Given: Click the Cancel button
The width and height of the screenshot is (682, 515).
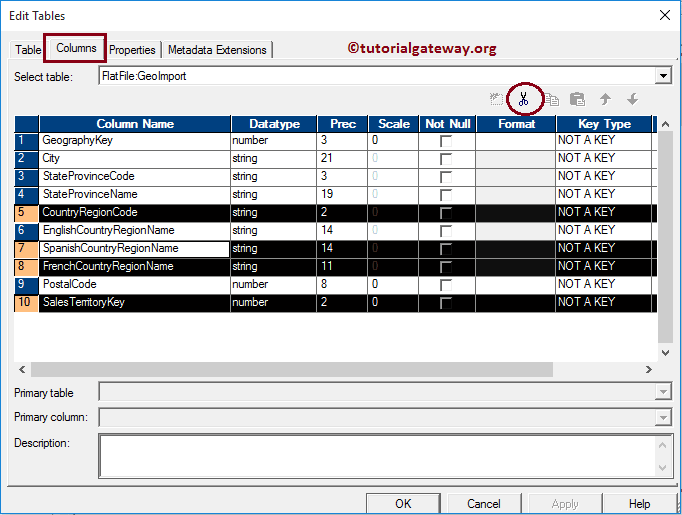Looking at the screenshot, I should tap(484, 503).
